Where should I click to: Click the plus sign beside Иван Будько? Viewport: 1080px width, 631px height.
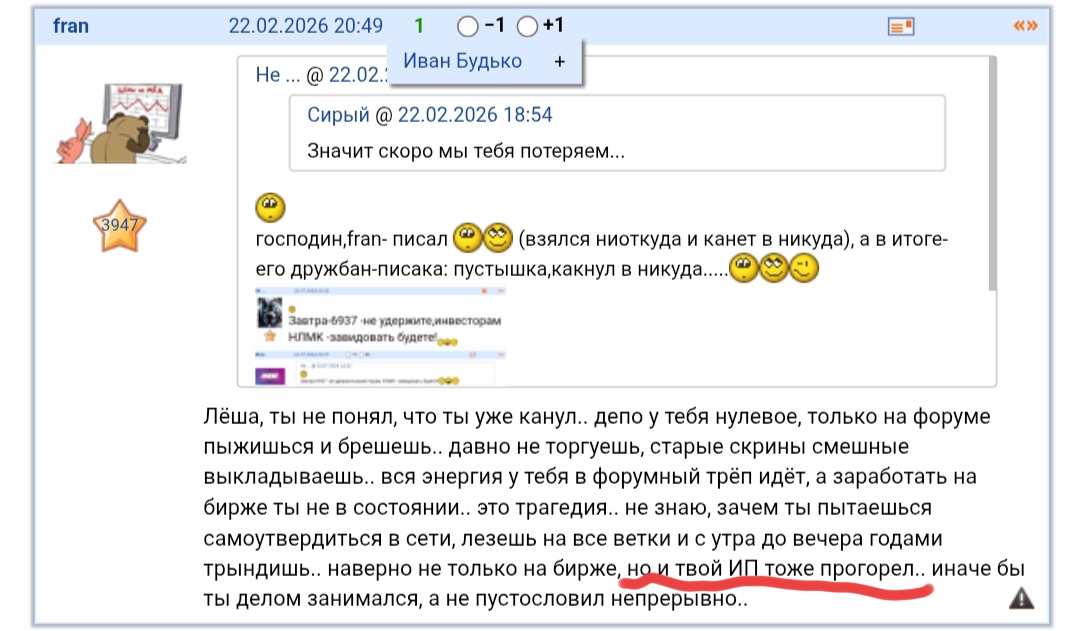(560, 62)
